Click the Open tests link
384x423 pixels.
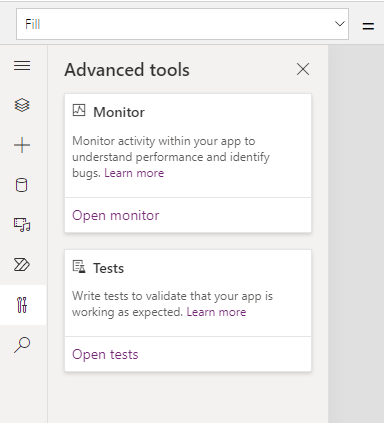coord(105,354)
